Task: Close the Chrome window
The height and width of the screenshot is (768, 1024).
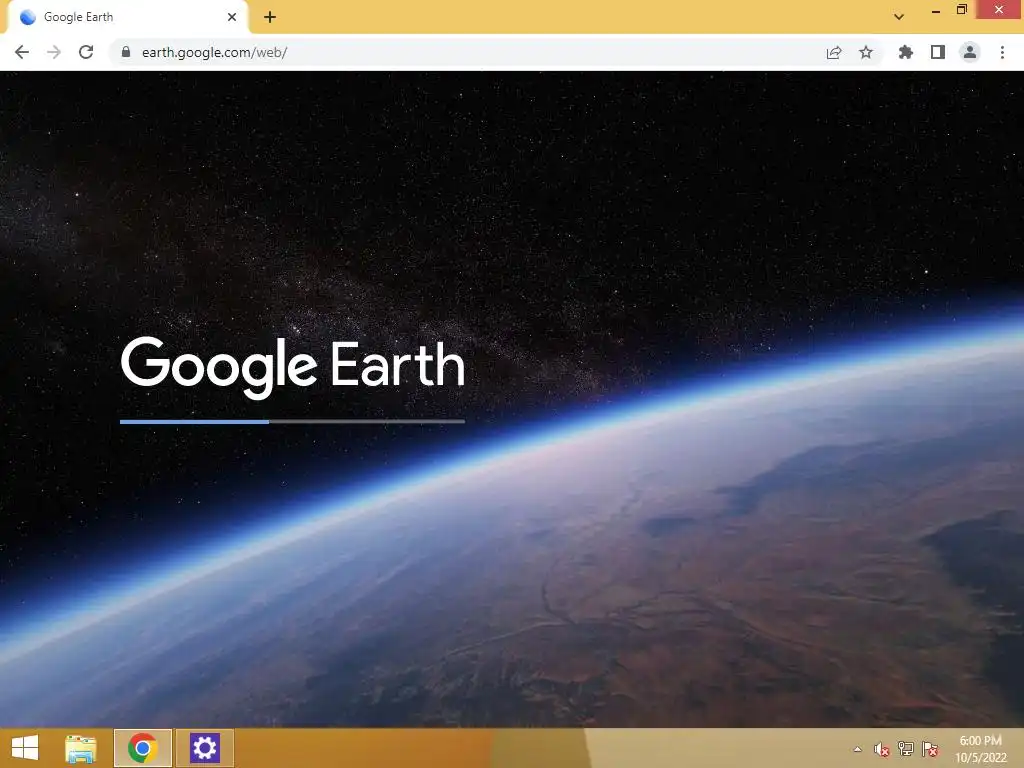Action: [999, 10]
